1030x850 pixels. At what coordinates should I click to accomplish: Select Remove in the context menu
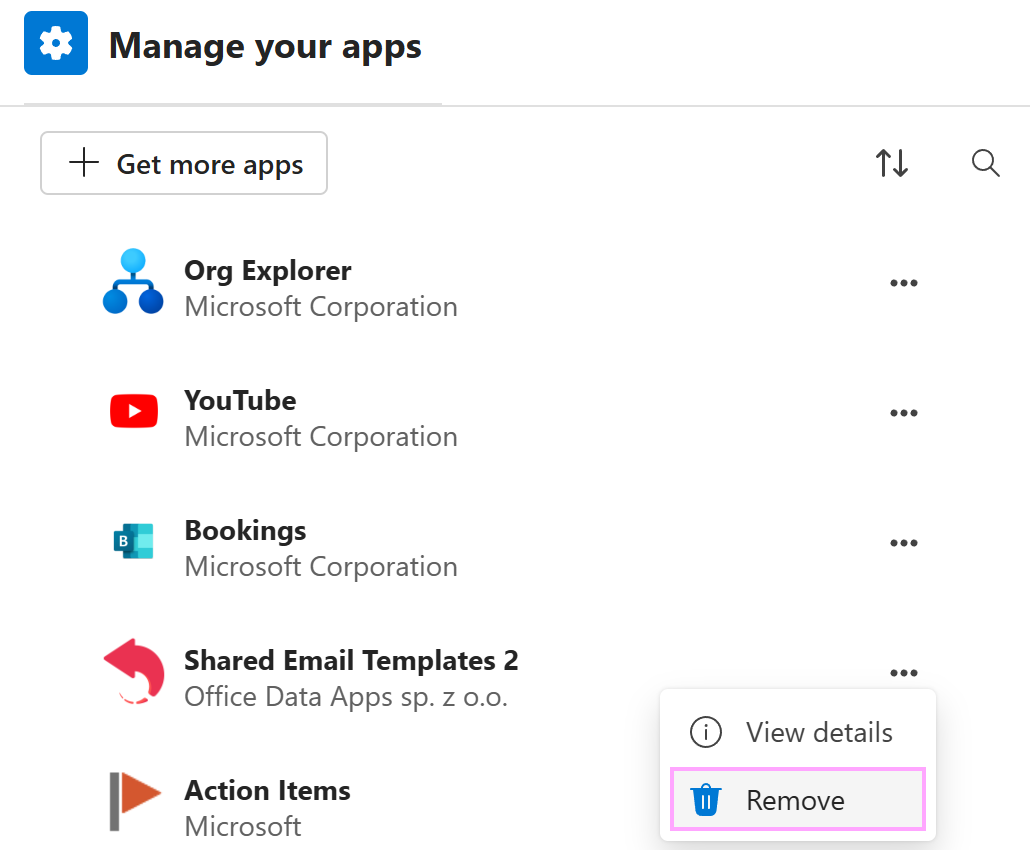point(795,800)
